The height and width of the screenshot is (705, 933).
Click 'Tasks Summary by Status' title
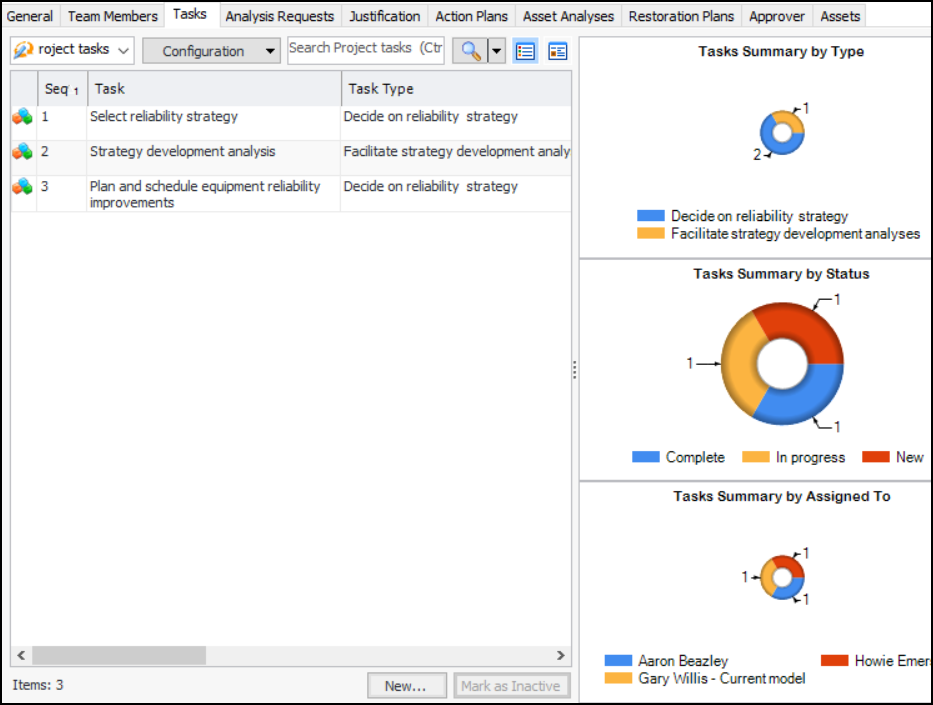click(x=781, y=274)
